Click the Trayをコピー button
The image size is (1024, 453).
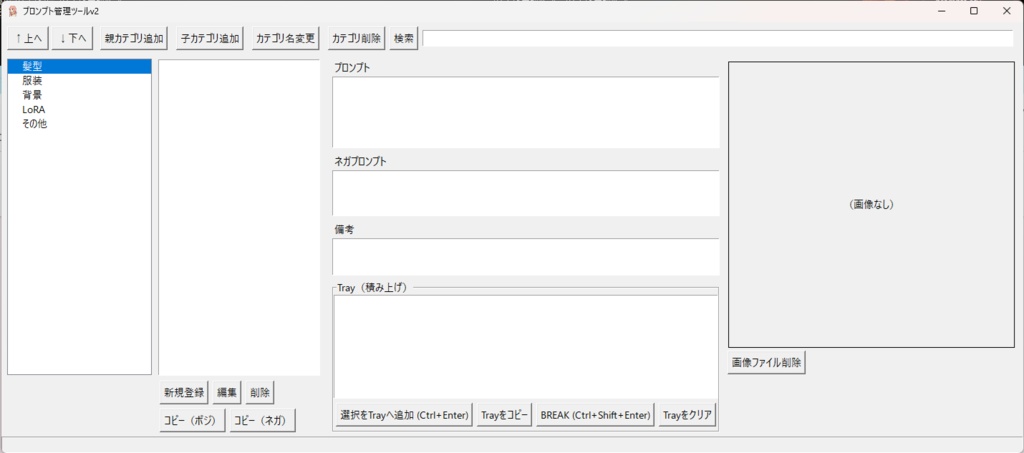(505, 415)
